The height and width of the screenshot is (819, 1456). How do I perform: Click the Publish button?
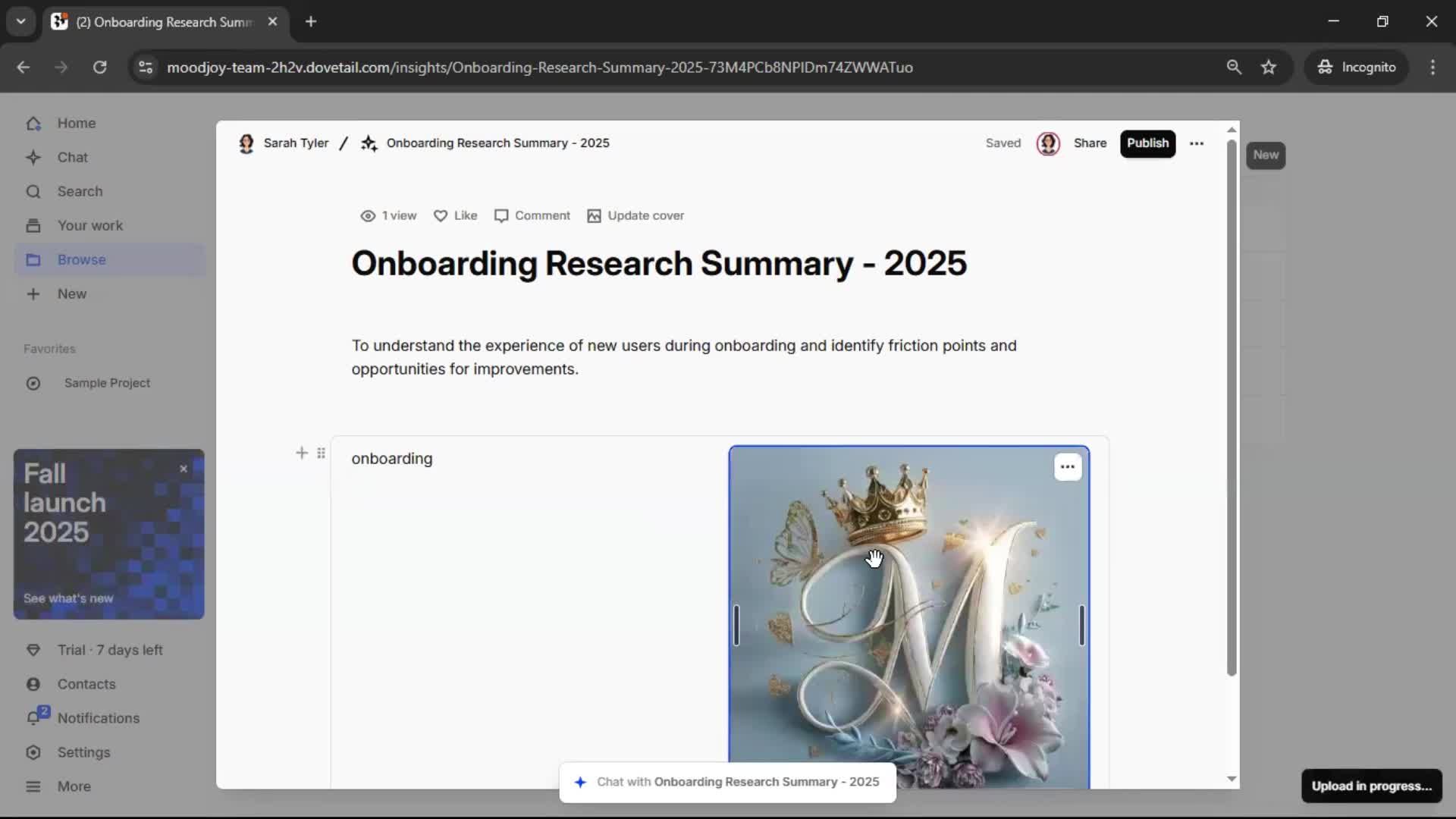pyautogui.click(x=1147, y=143)
